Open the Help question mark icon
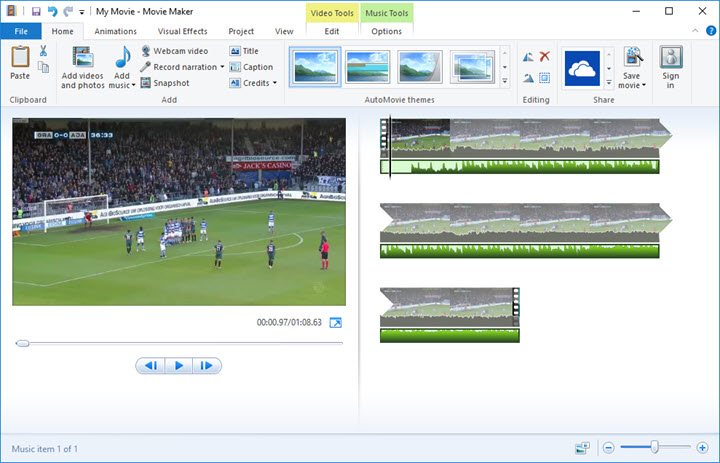The image size is (720, 463). click(x=711, y=31)
